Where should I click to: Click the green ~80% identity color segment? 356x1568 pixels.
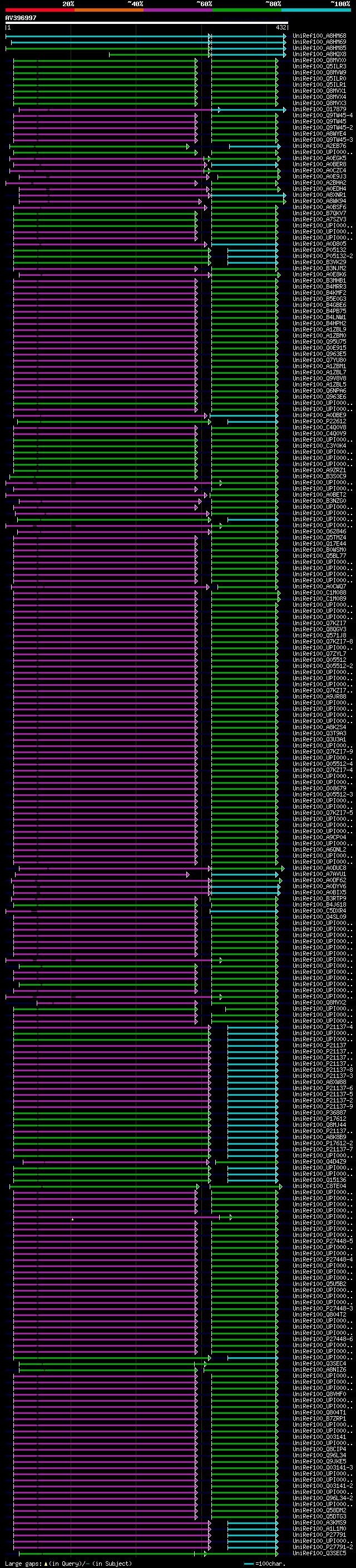[247, 10]
